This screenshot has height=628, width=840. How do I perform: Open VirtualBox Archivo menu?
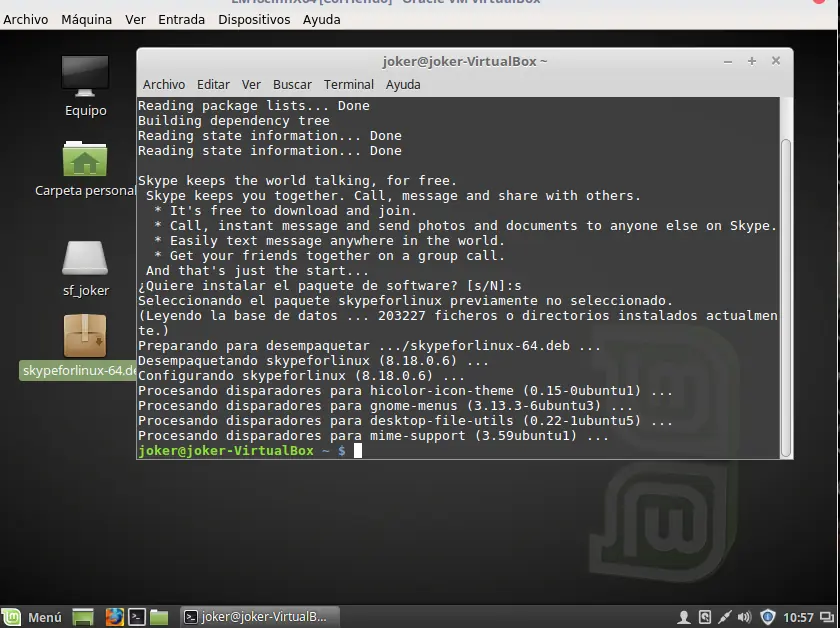click(x=26, y=20)
